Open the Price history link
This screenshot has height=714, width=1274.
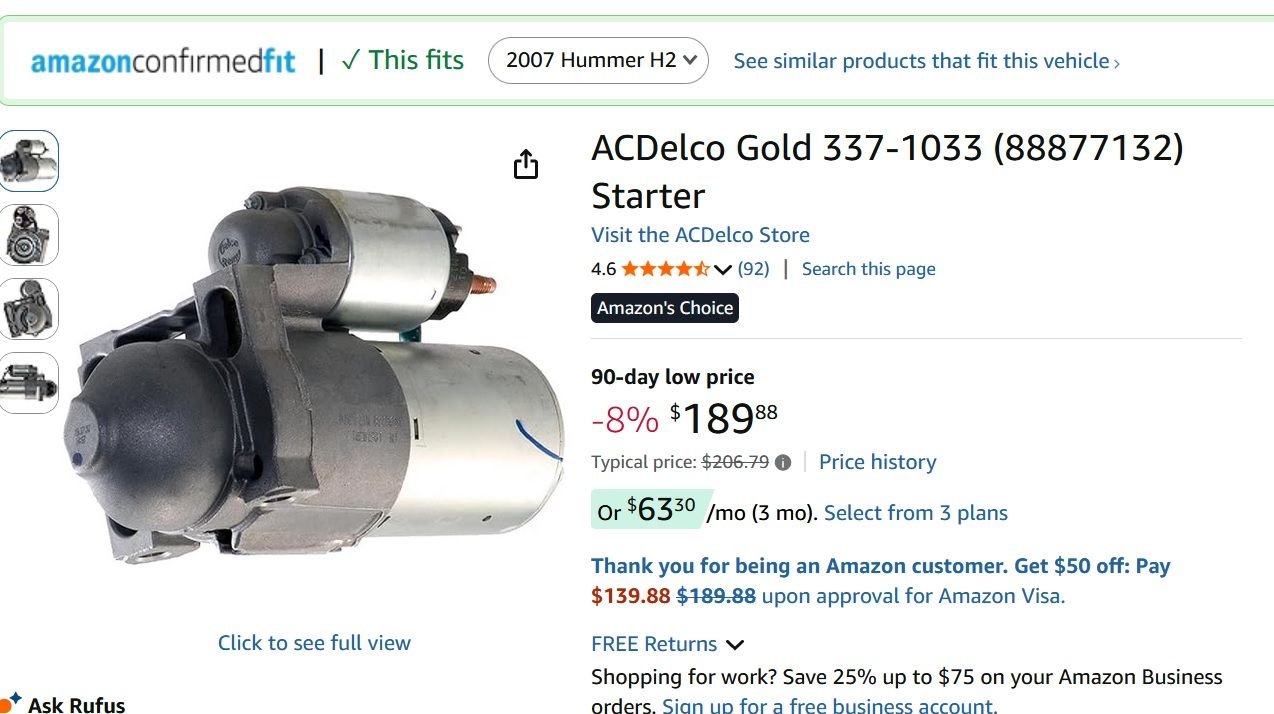click(x=877, y=462)
